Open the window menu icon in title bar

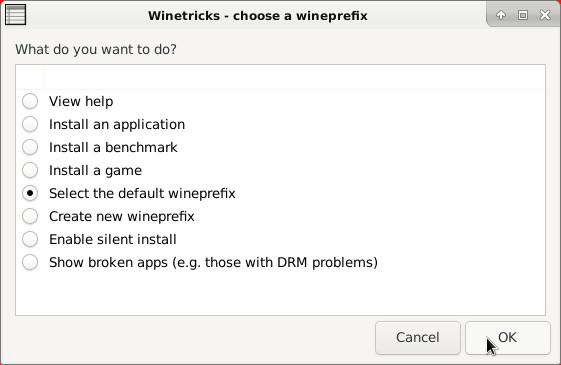(x=15, y=15)
